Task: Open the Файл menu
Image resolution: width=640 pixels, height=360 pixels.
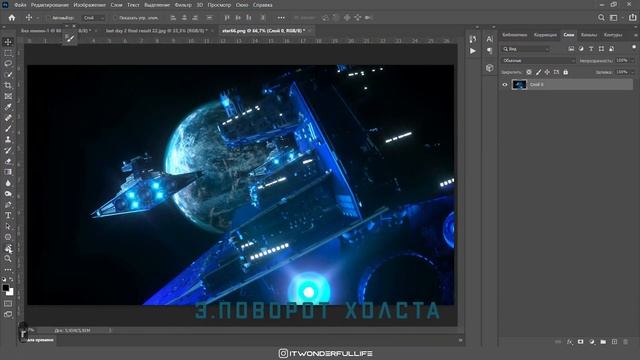Action: click(x=20, y=5)
